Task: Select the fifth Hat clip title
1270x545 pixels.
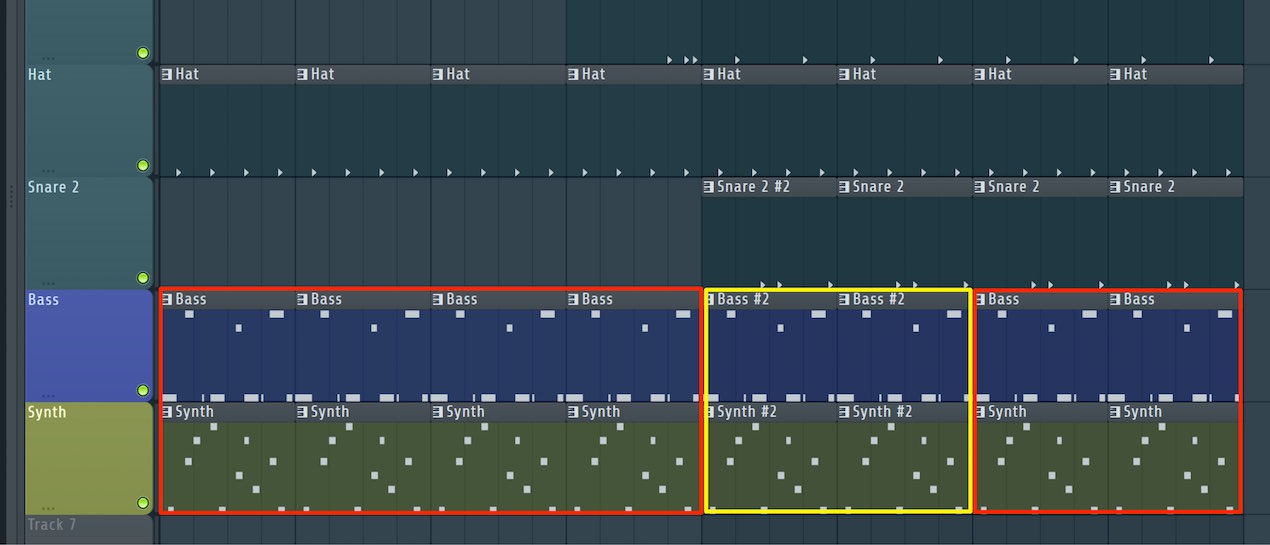Action: (729, 74)
